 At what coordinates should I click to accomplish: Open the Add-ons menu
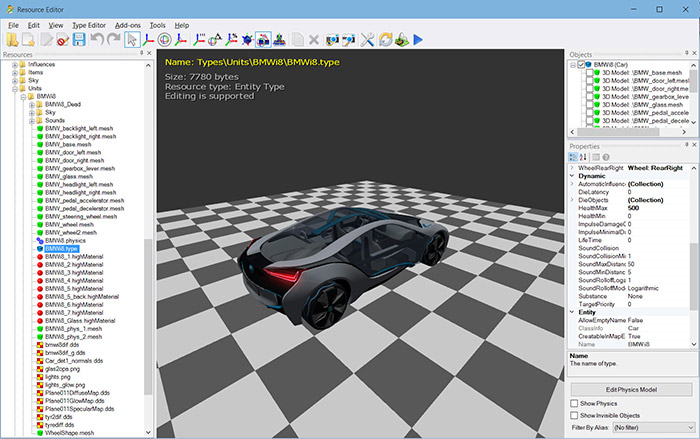tap(128, 25)
